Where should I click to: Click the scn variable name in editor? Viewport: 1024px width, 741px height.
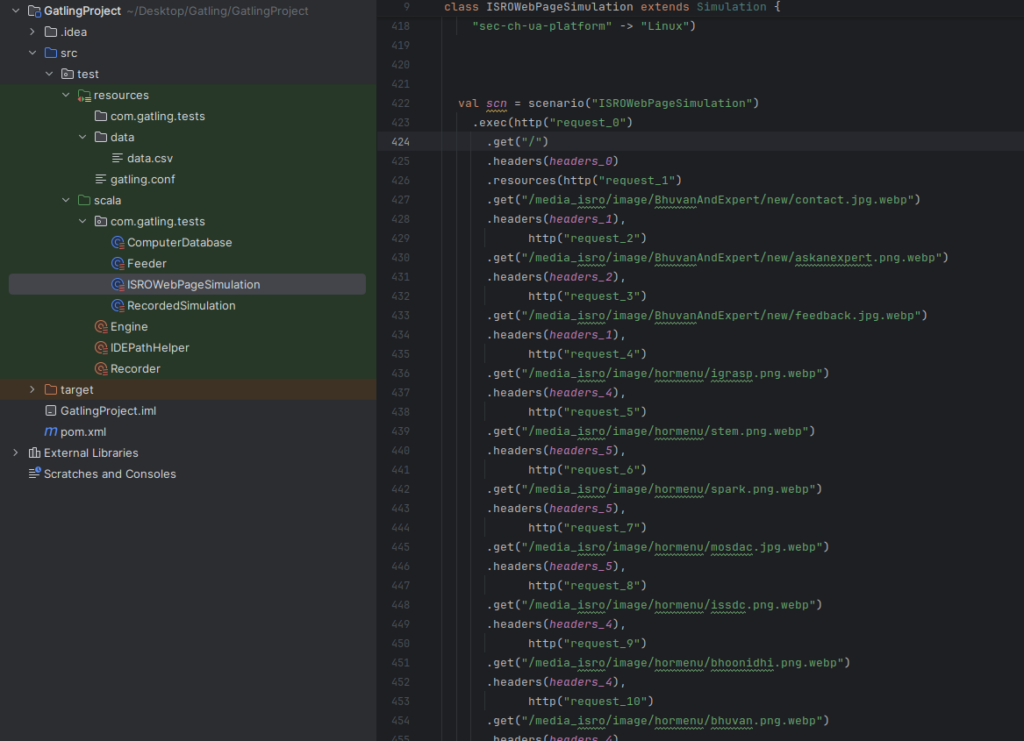(x=496, y=103)
